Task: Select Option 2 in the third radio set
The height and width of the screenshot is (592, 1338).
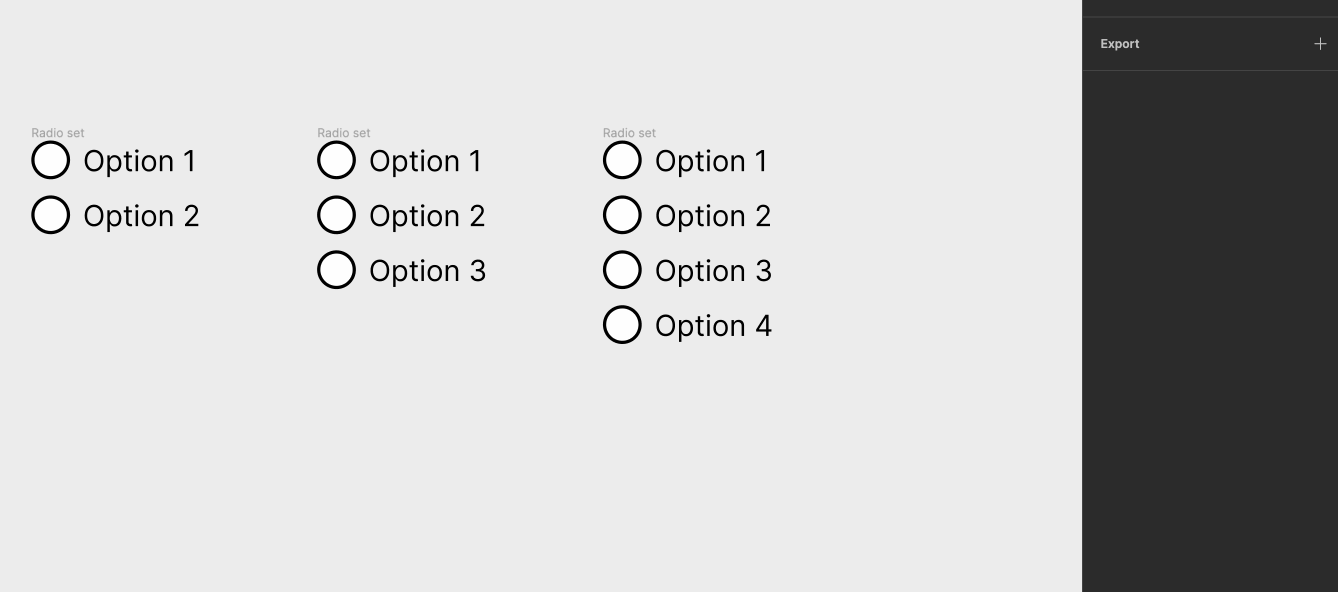Action: click(622, 214)
